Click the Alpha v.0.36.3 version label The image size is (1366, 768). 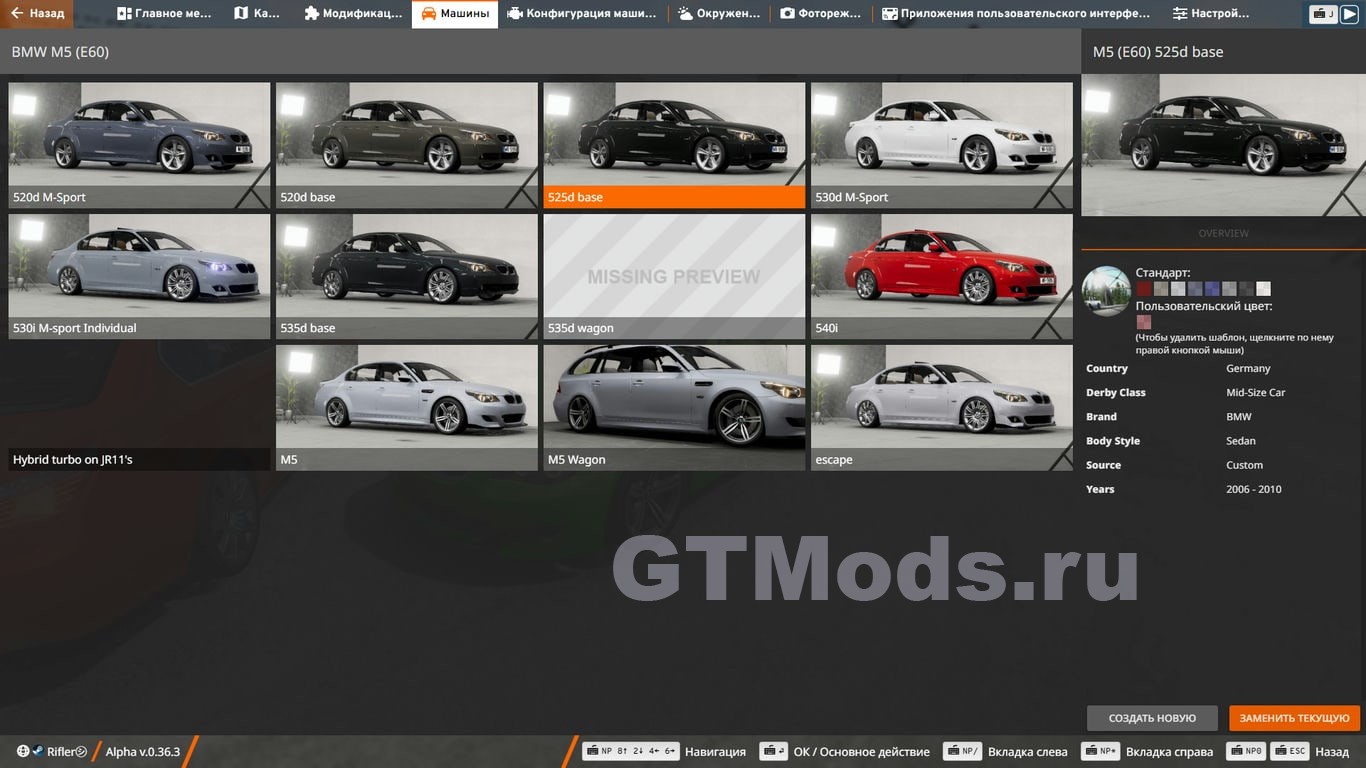tap(142, 752)
